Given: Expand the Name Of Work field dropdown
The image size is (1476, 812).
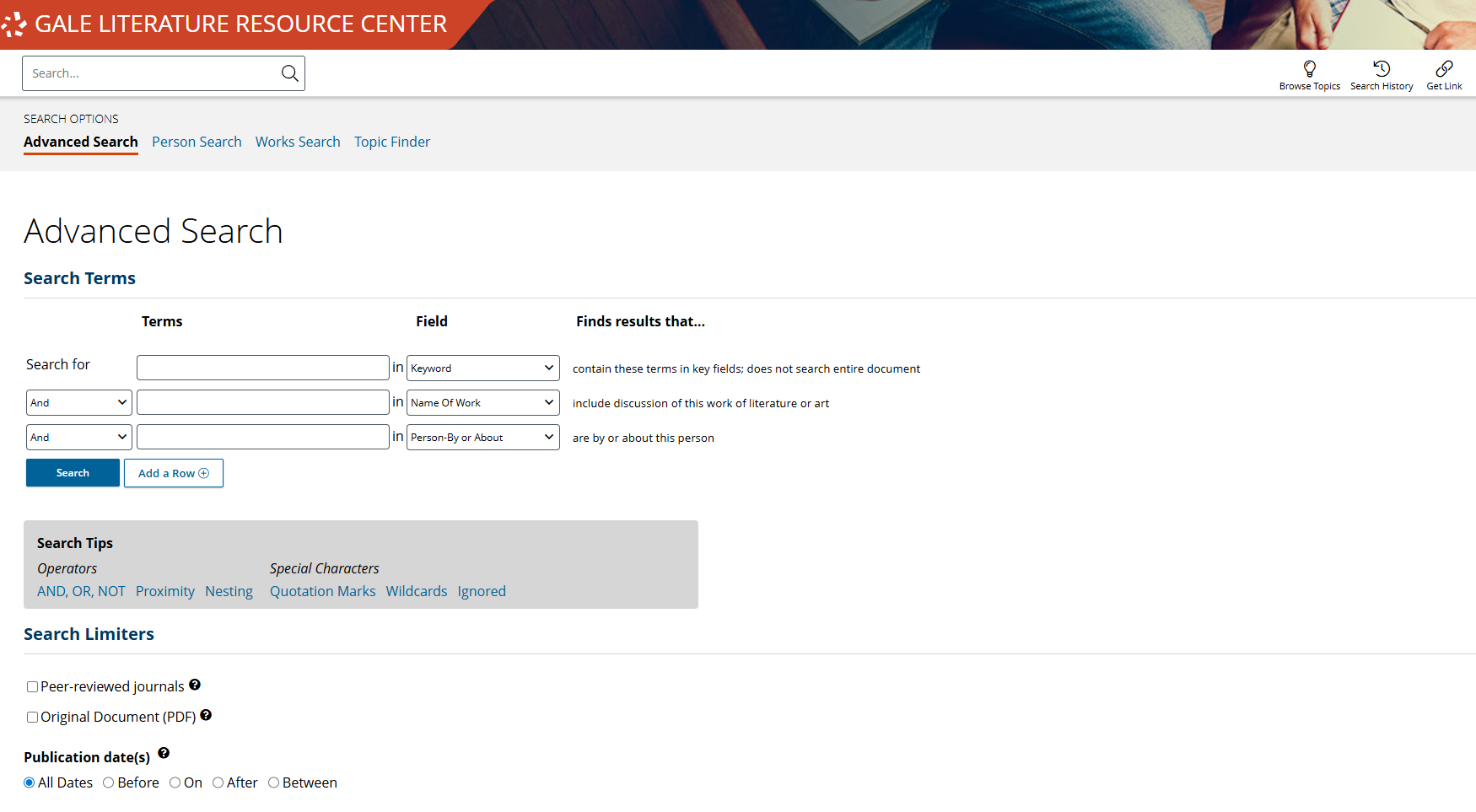Looking at the screenshot, I should pyautogui.click(x=483, y=402).
